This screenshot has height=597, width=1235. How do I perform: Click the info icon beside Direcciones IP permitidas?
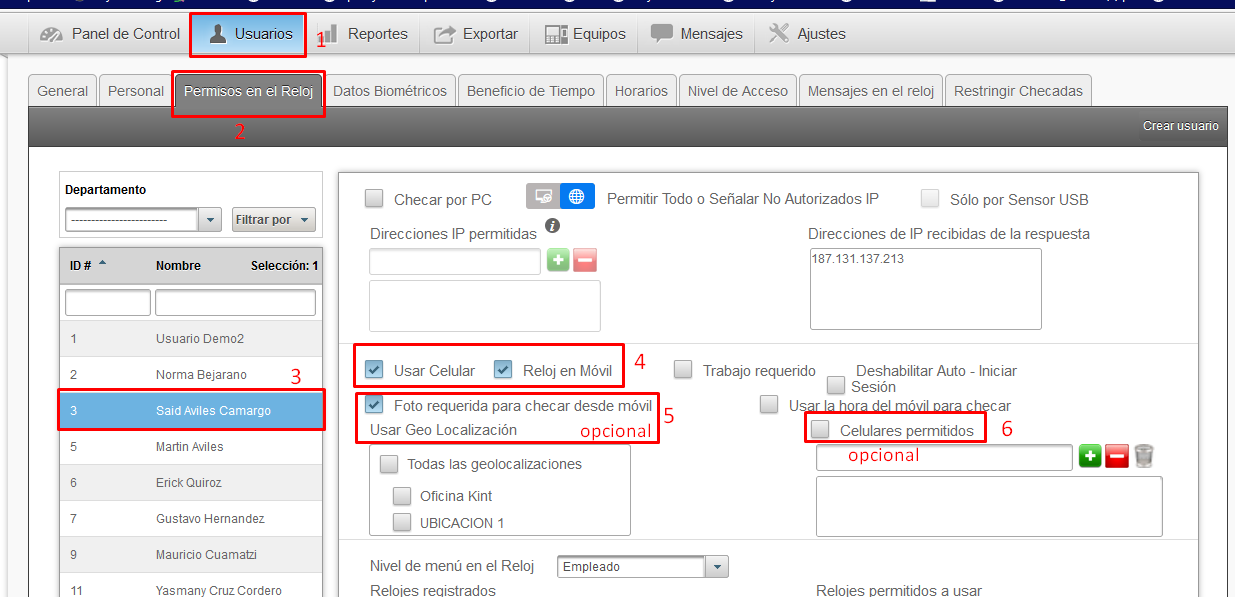[551, 226]
